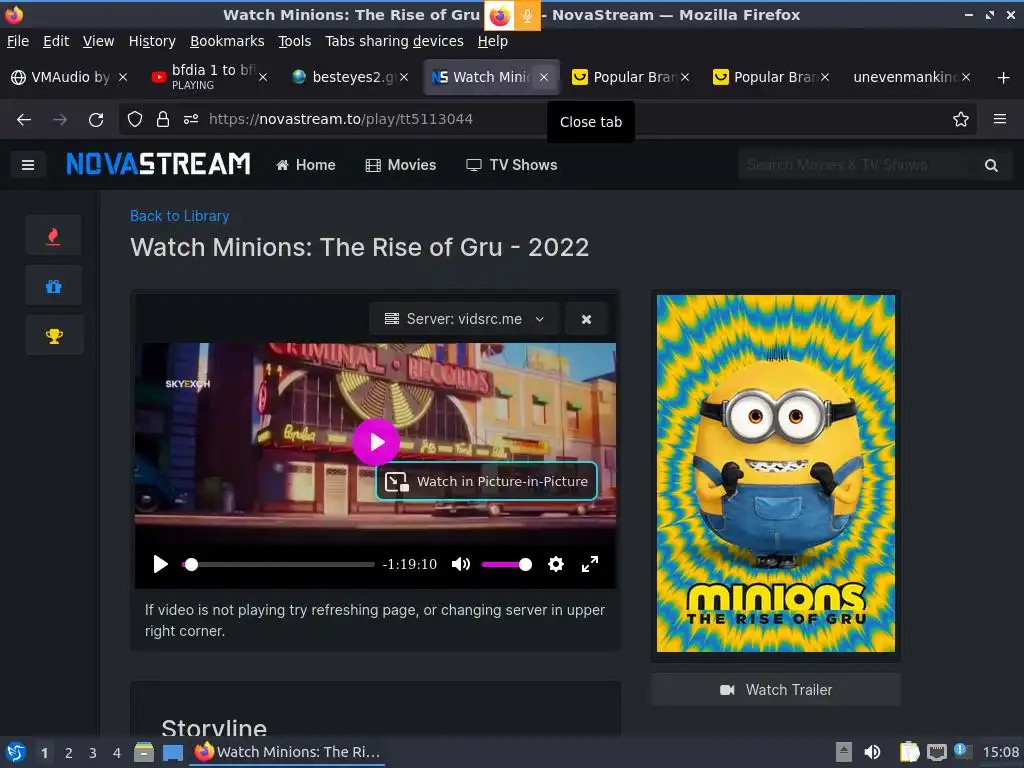Open the TV Shows nav link
This screenshot has width=1024, height=768.
(511, 165)
